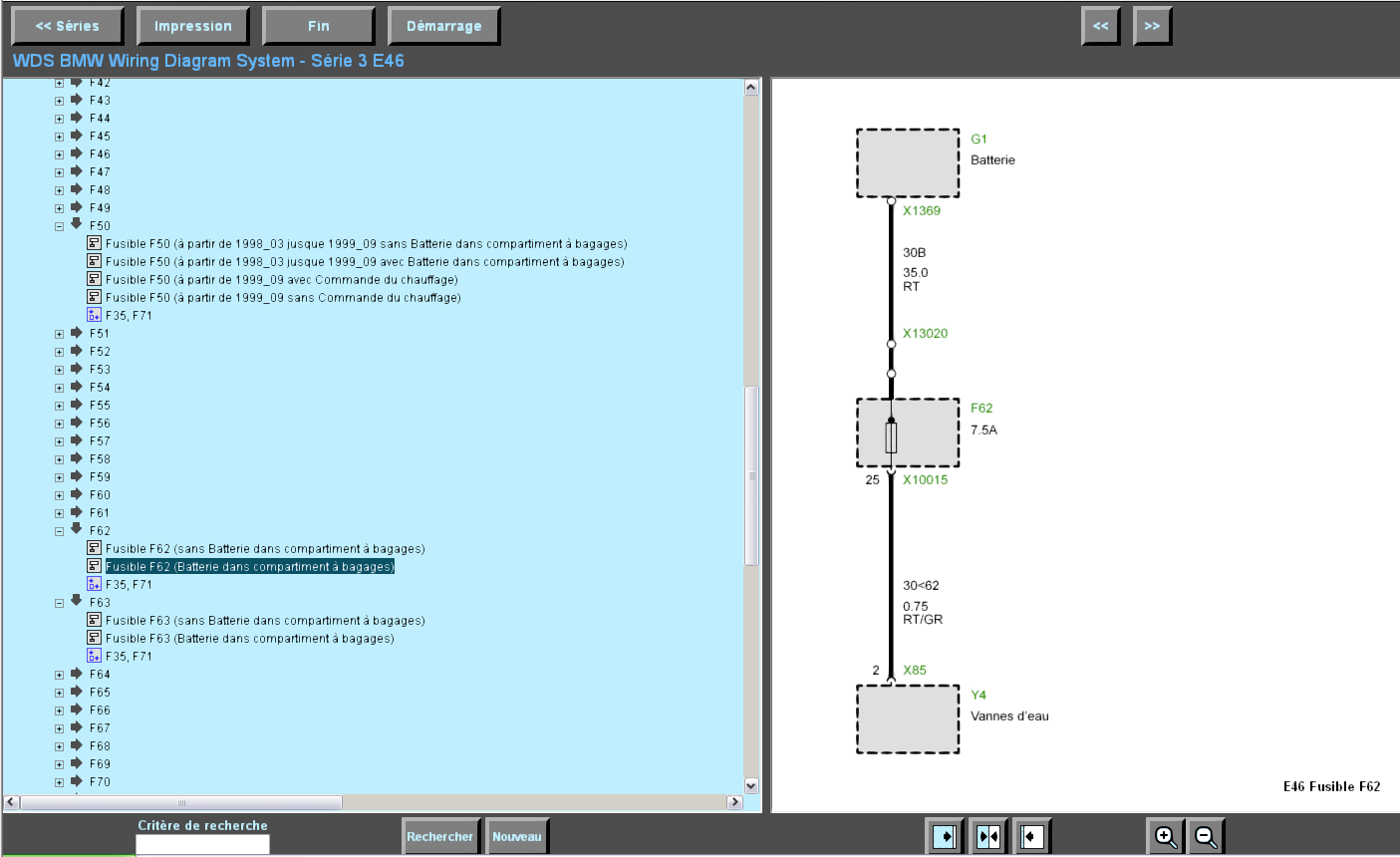Click connector X13020 in the wiring diagram
The image size is (1400, 857).
[926, 333]
